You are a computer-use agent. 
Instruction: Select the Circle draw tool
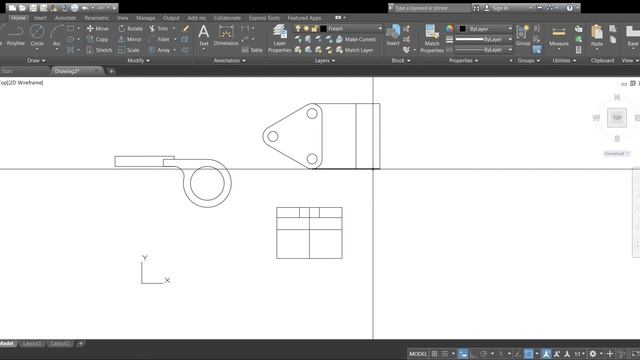[x=37, y=36]
